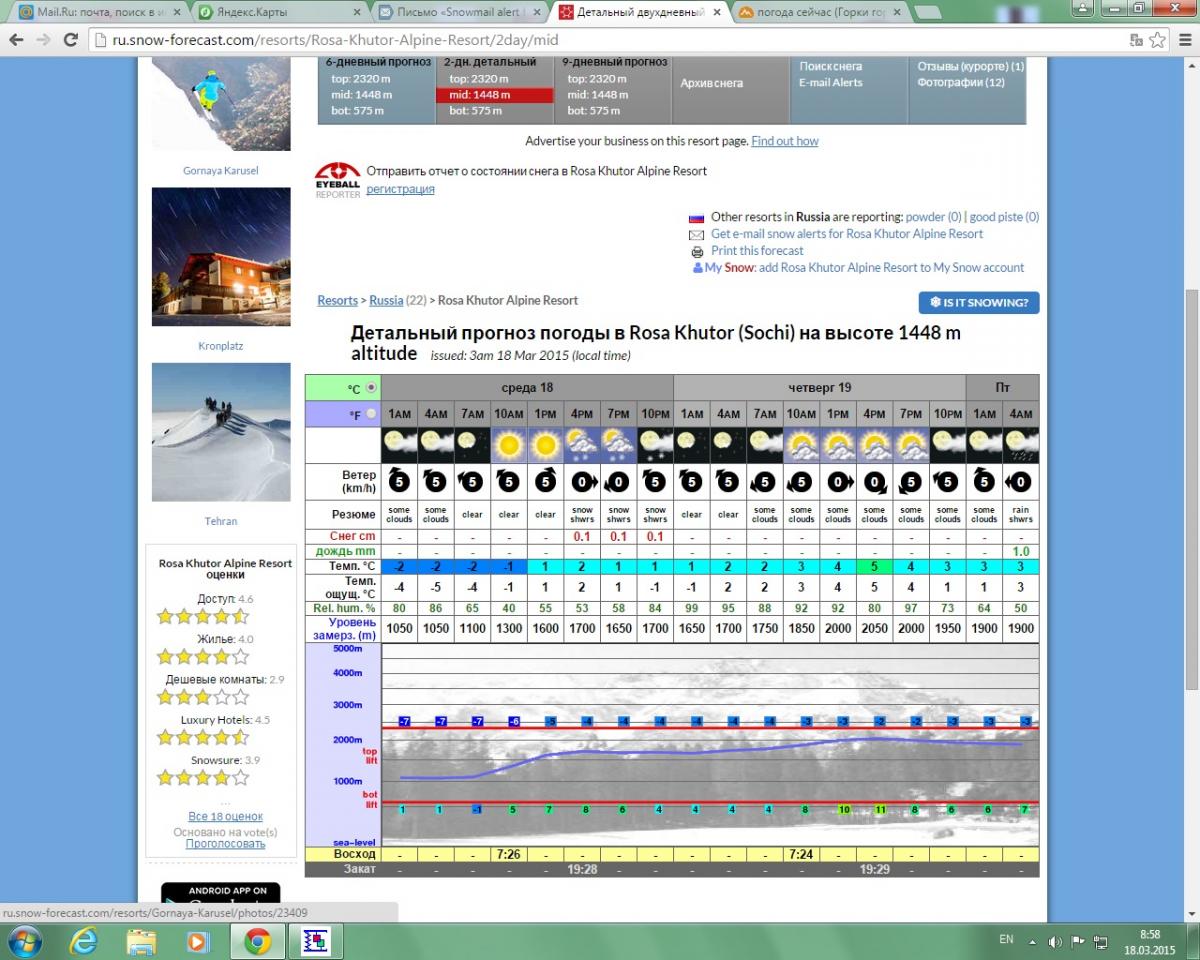
Task: Click the wind direction icon for среда 1AM
Action: pyautogui.click(x=399, y=482)
